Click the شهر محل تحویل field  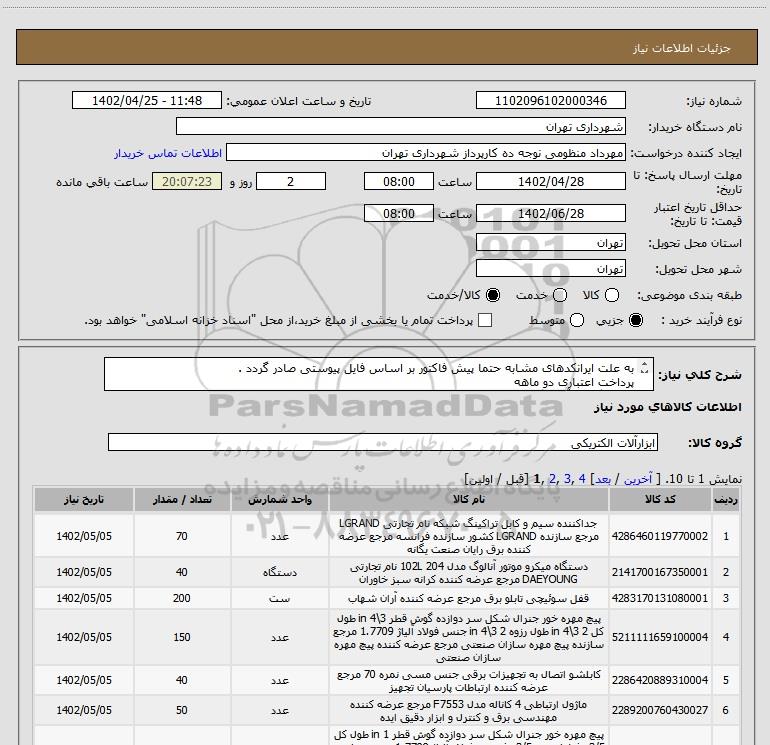point(550,268)
